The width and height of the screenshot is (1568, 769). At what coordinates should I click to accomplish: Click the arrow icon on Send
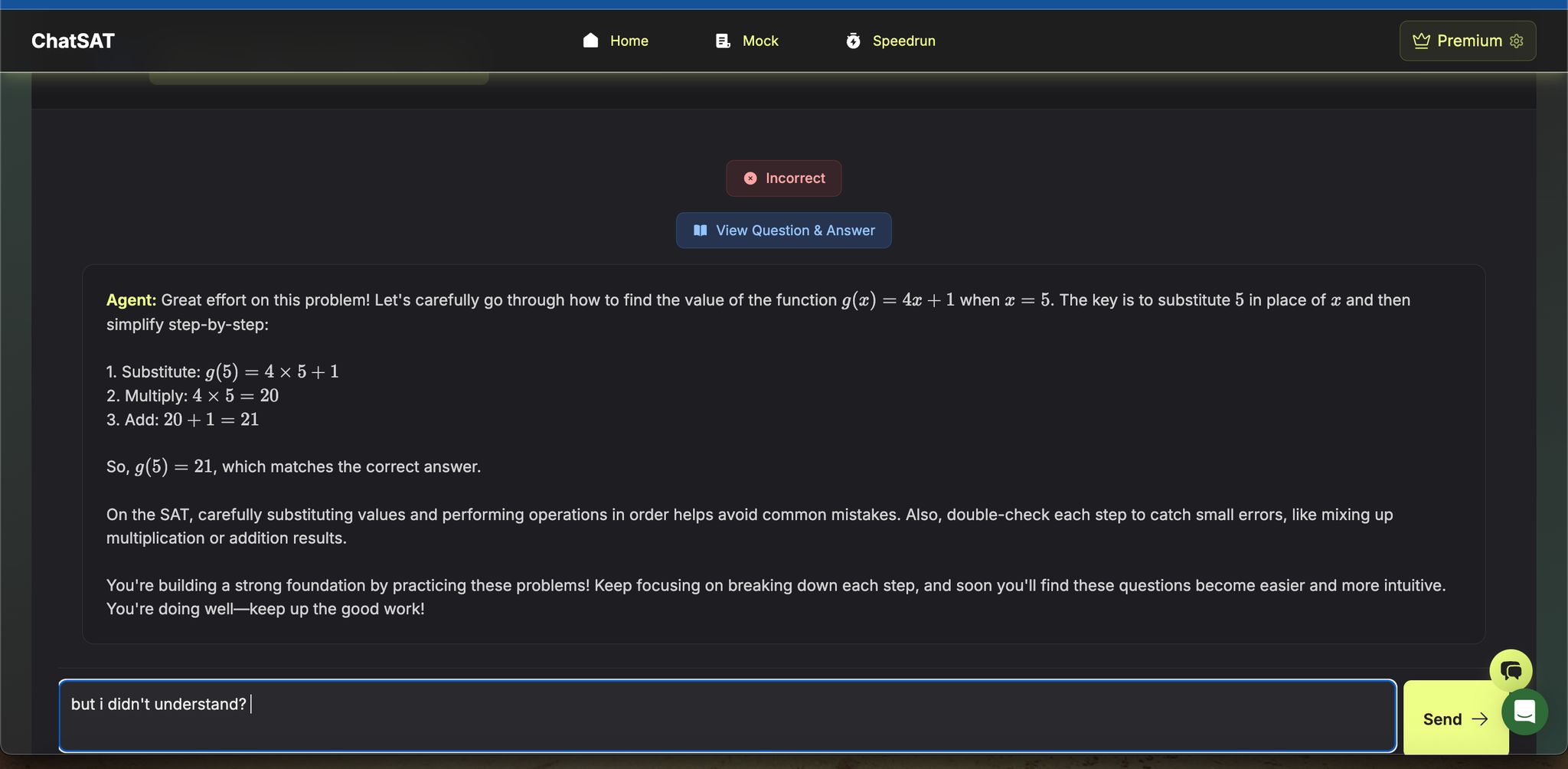1481,719
